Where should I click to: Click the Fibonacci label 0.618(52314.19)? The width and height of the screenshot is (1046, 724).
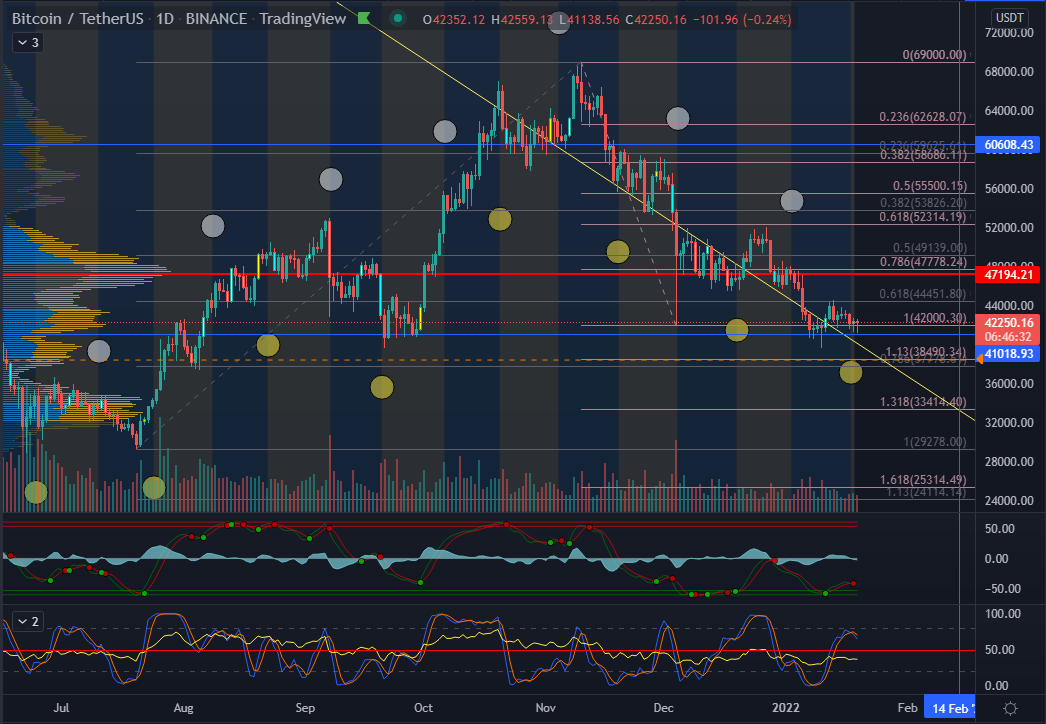pyautogui.click(x=923, y=217)
